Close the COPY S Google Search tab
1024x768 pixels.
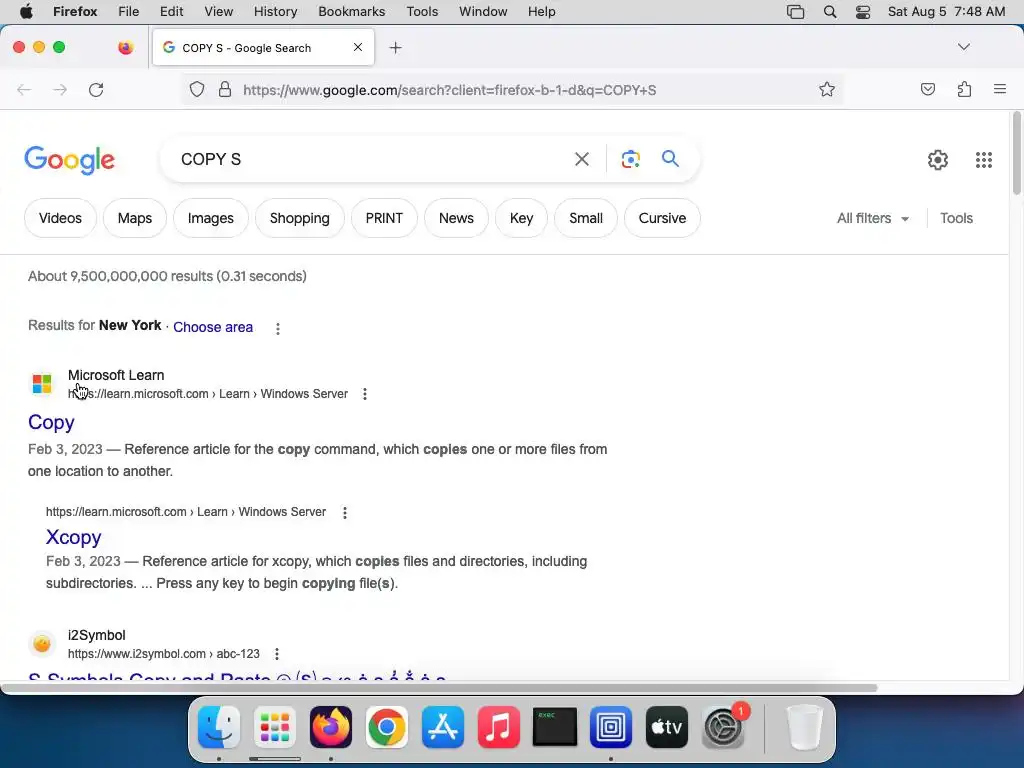click(358, 47)
